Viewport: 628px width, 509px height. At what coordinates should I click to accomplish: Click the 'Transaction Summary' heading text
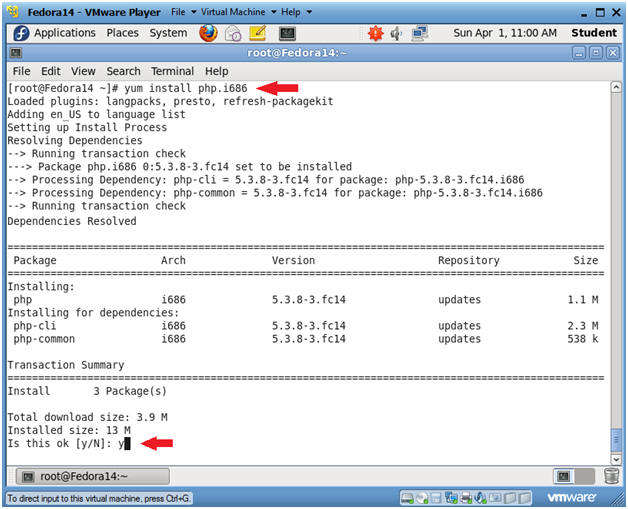click(66, 365)
